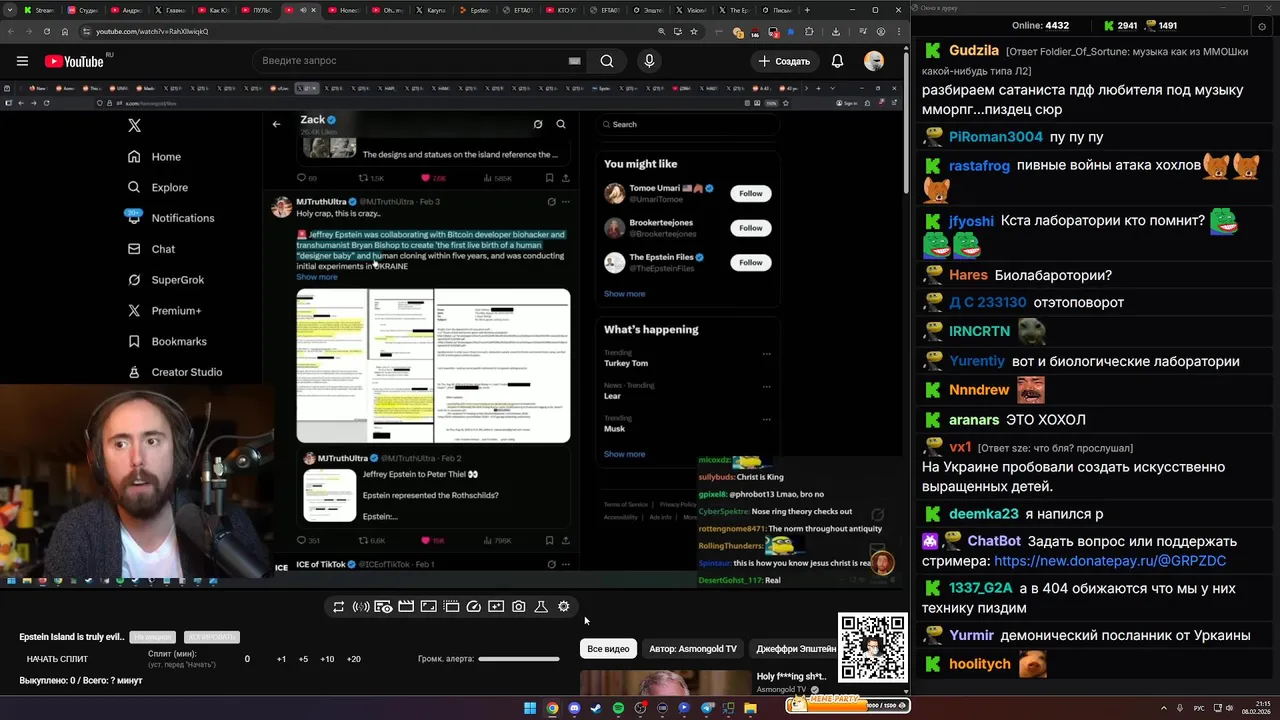Open the on-screen keyboard in search box

click(x=574, y=61)
